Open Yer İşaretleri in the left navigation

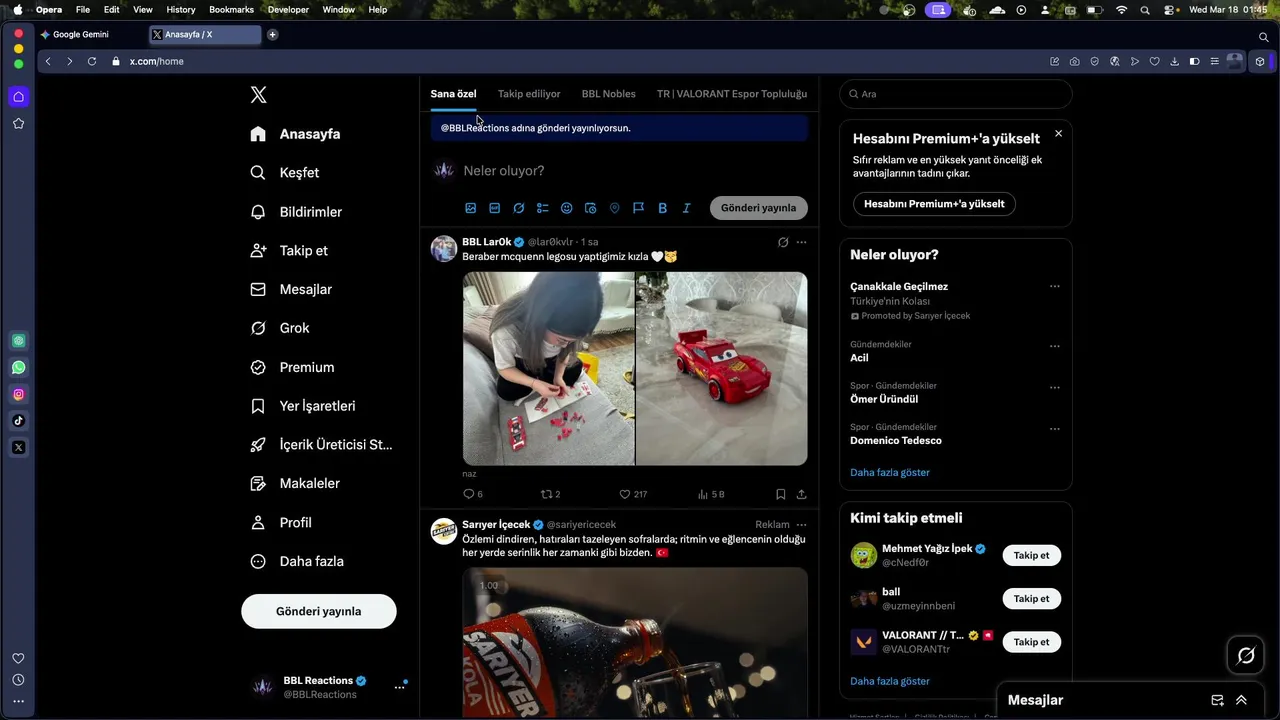pyautogui.click(x=304, y=406)
